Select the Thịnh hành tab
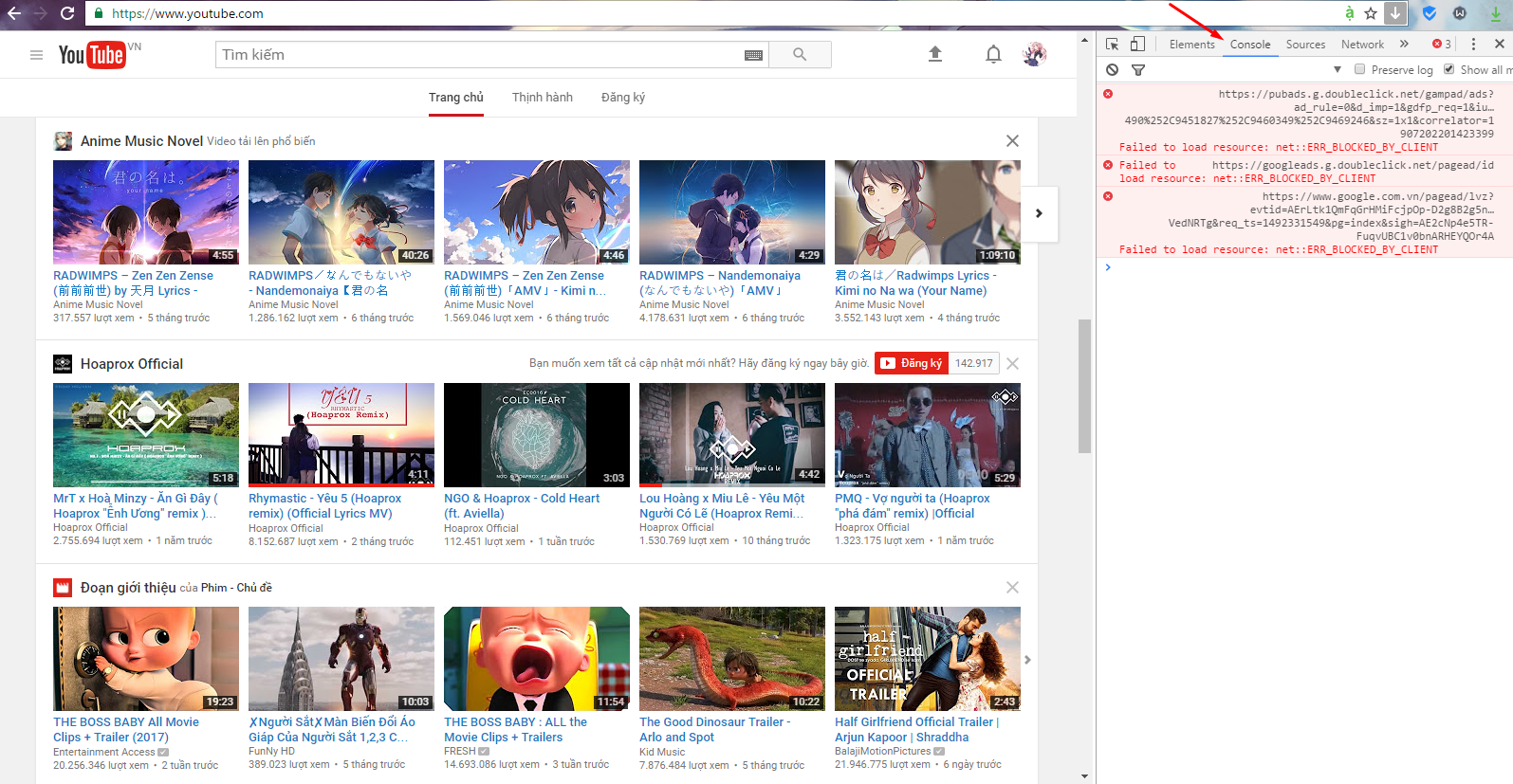The image size is (1513, 784). tap(543, 98)
